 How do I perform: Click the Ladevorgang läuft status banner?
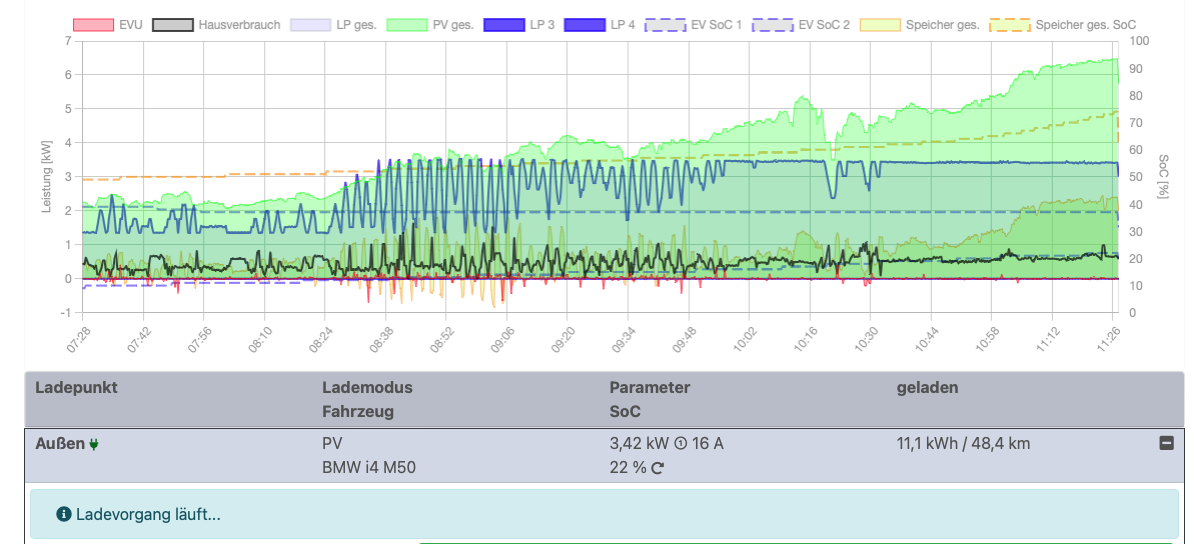pyautogui.click(x=604, y=514)
